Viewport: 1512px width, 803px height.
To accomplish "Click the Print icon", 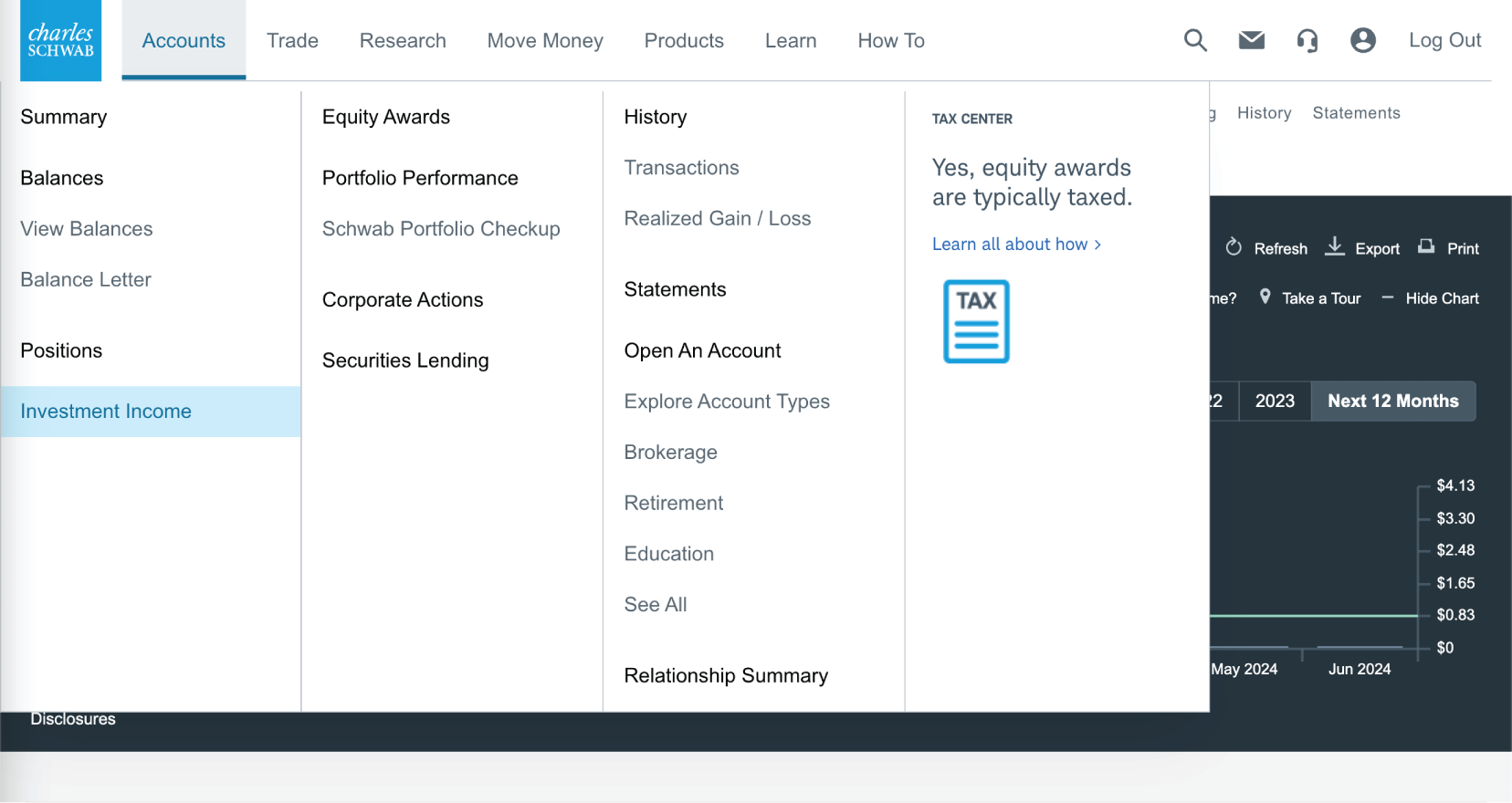I will (x=1426, y=246).
